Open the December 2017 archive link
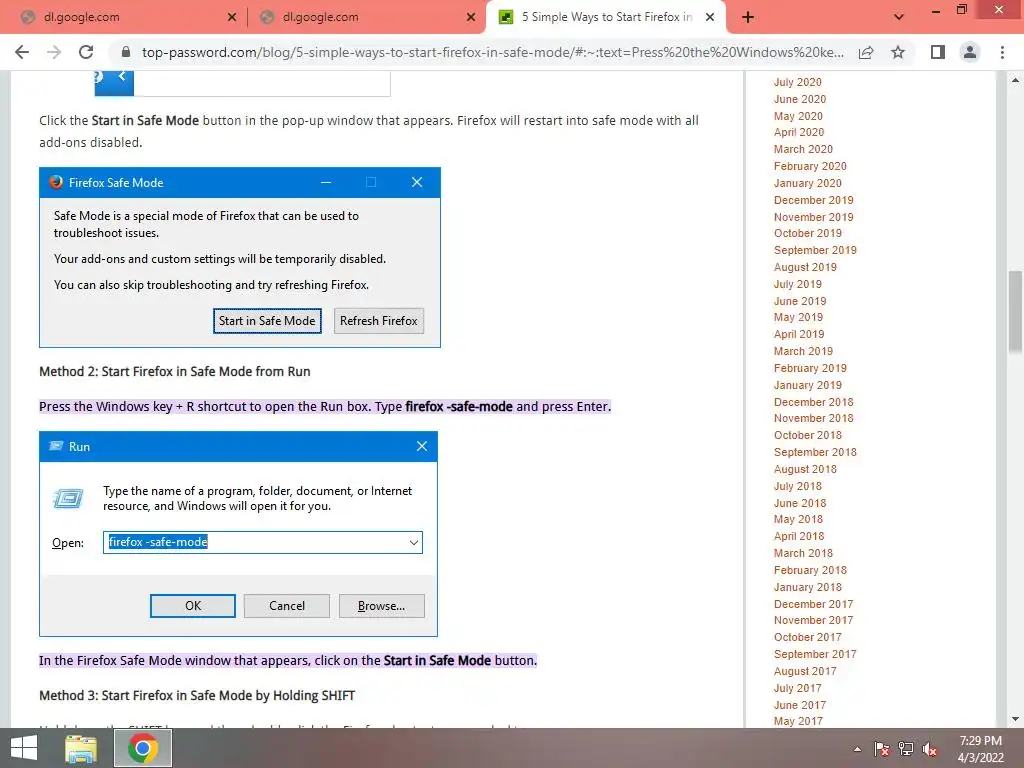Image resolution: width=1024 pixels, height=768 pixels. pyautogui.click(x=814, y=604)
